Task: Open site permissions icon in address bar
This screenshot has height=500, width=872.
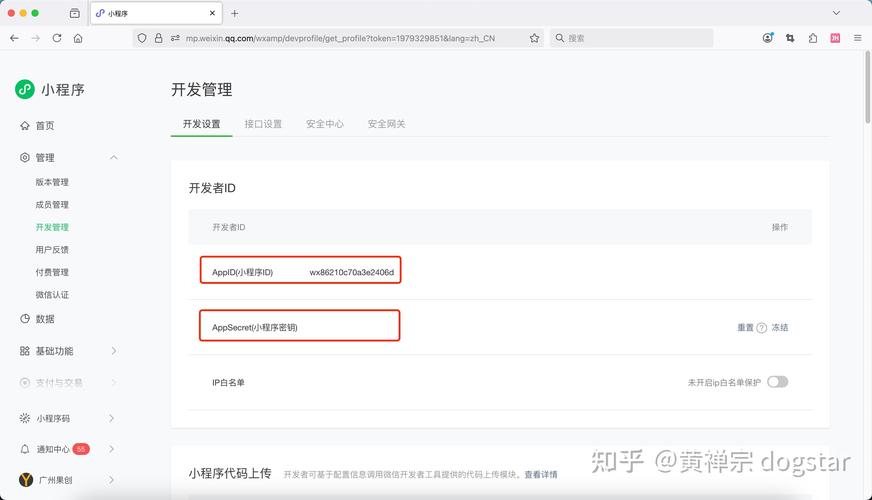Action: pos(175,38)
